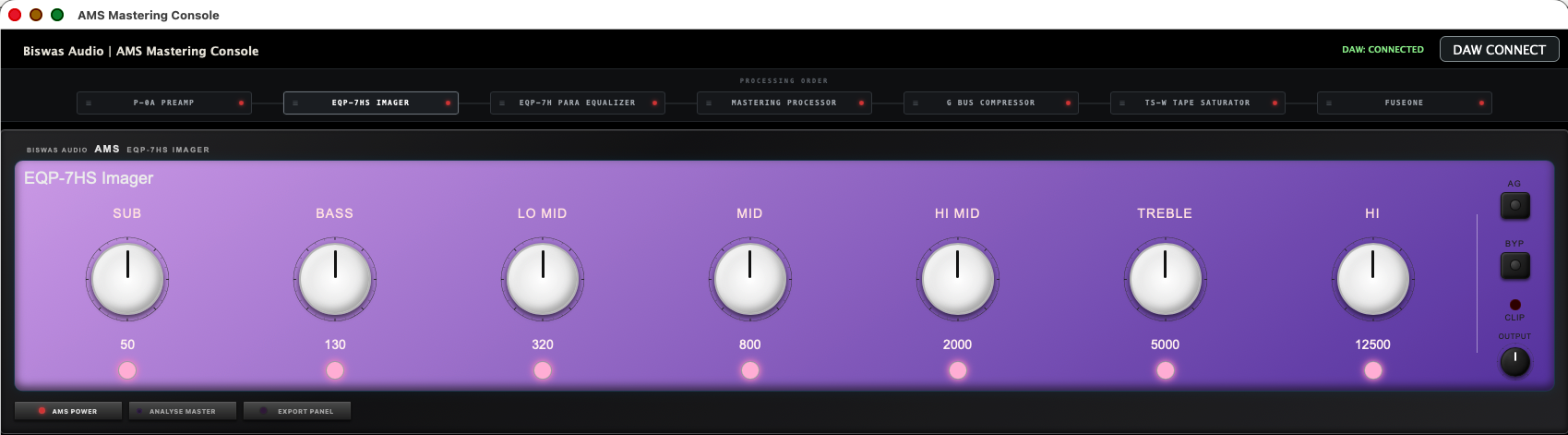This screenshot has height=435, width=1568.
Task: Toggle the Mastering Processor red power LED
Action: click(x=861, y=103)
